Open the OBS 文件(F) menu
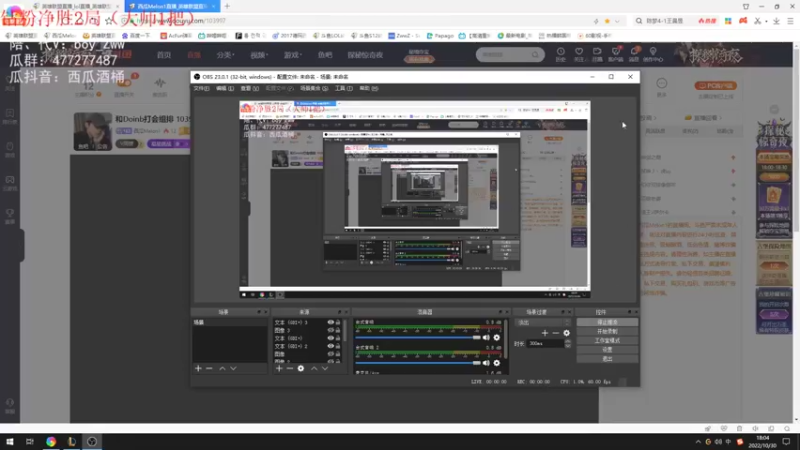Screen dimensions: 800x450 pyautogui.click(x=201, y=88)
